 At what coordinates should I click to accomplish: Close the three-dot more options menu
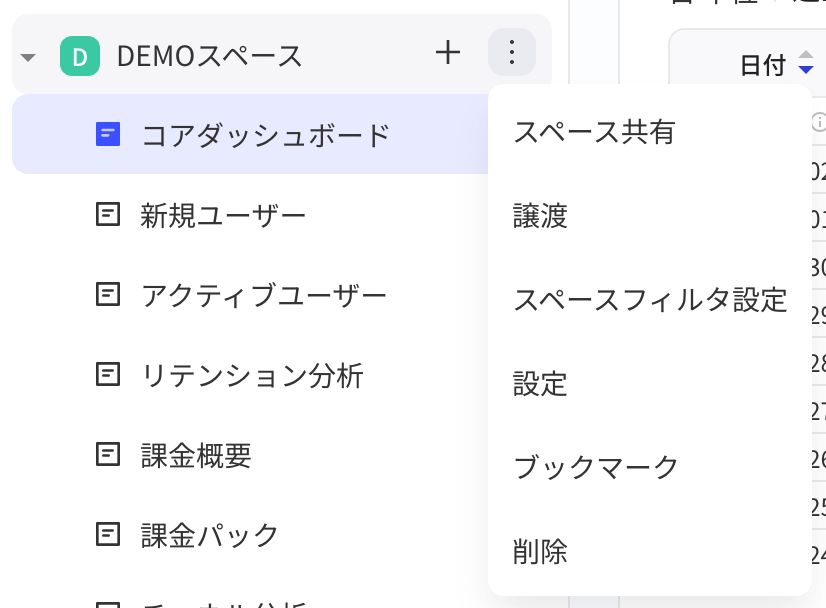point(512,52)
